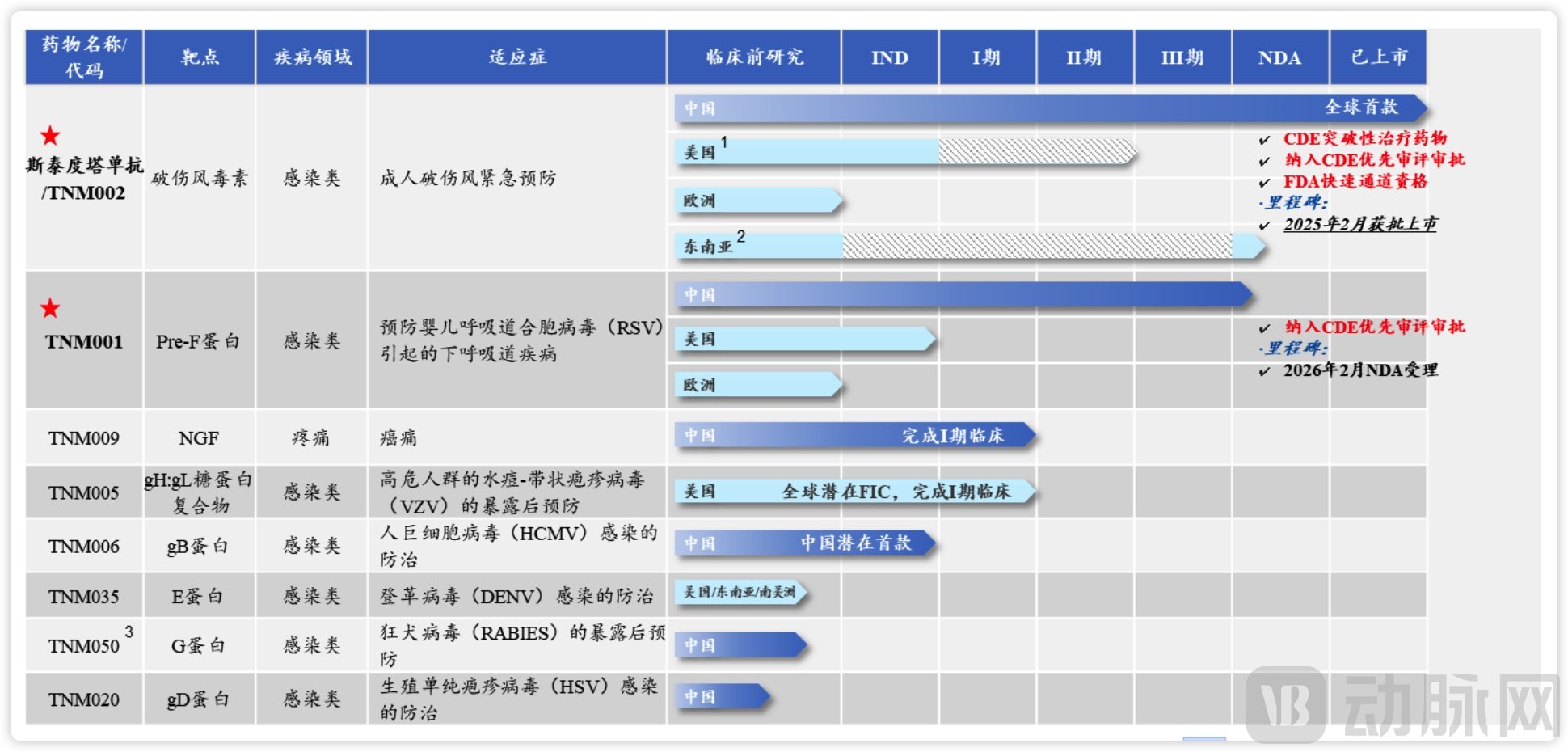
Task: Click the TNM005 drug code
Action: [x=84, y=492]
